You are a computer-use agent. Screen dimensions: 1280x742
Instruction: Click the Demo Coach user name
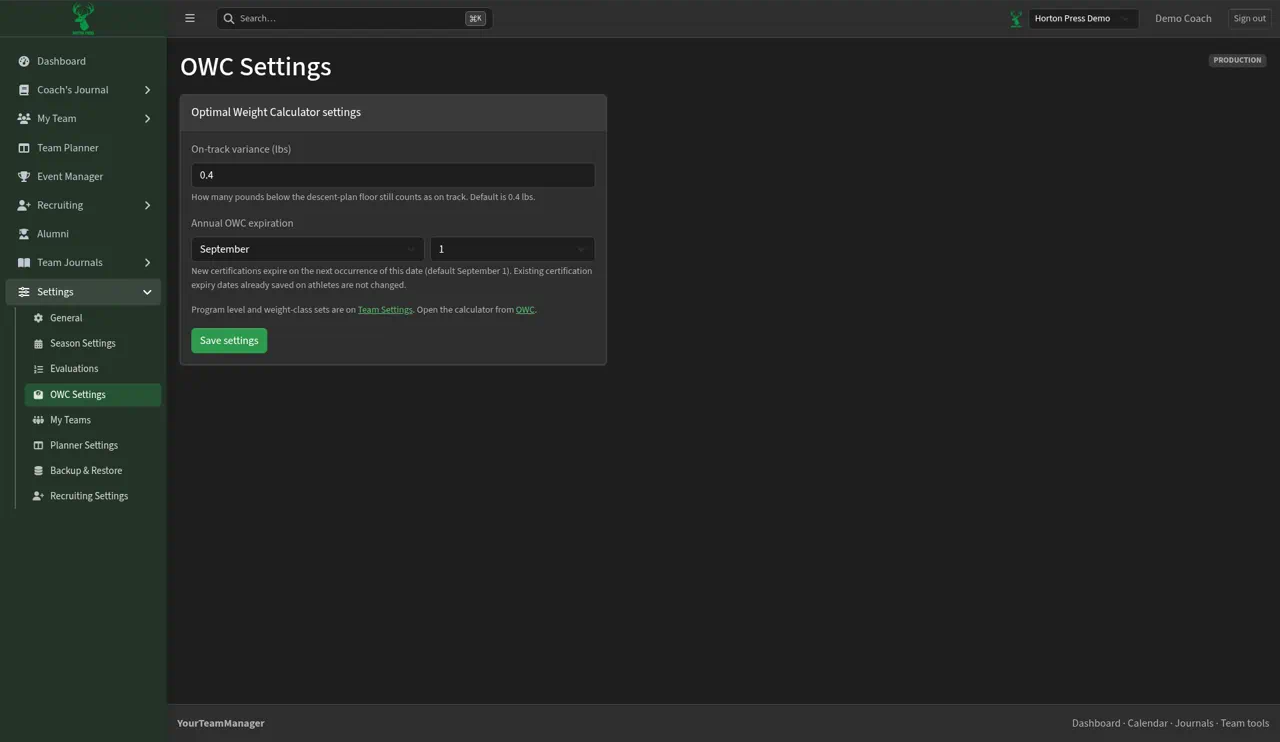(x=1183, y=18)
